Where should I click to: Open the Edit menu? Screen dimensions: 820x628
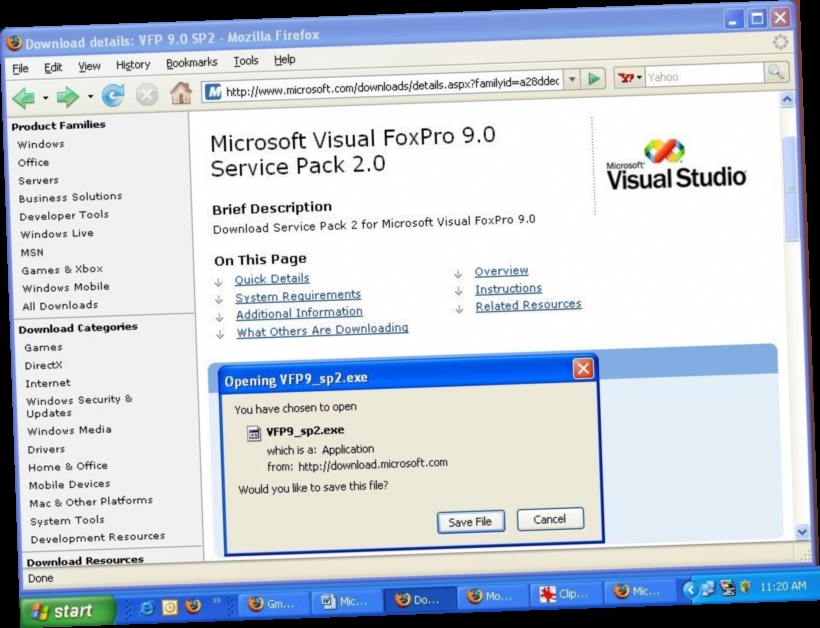[x=53, y=67]
